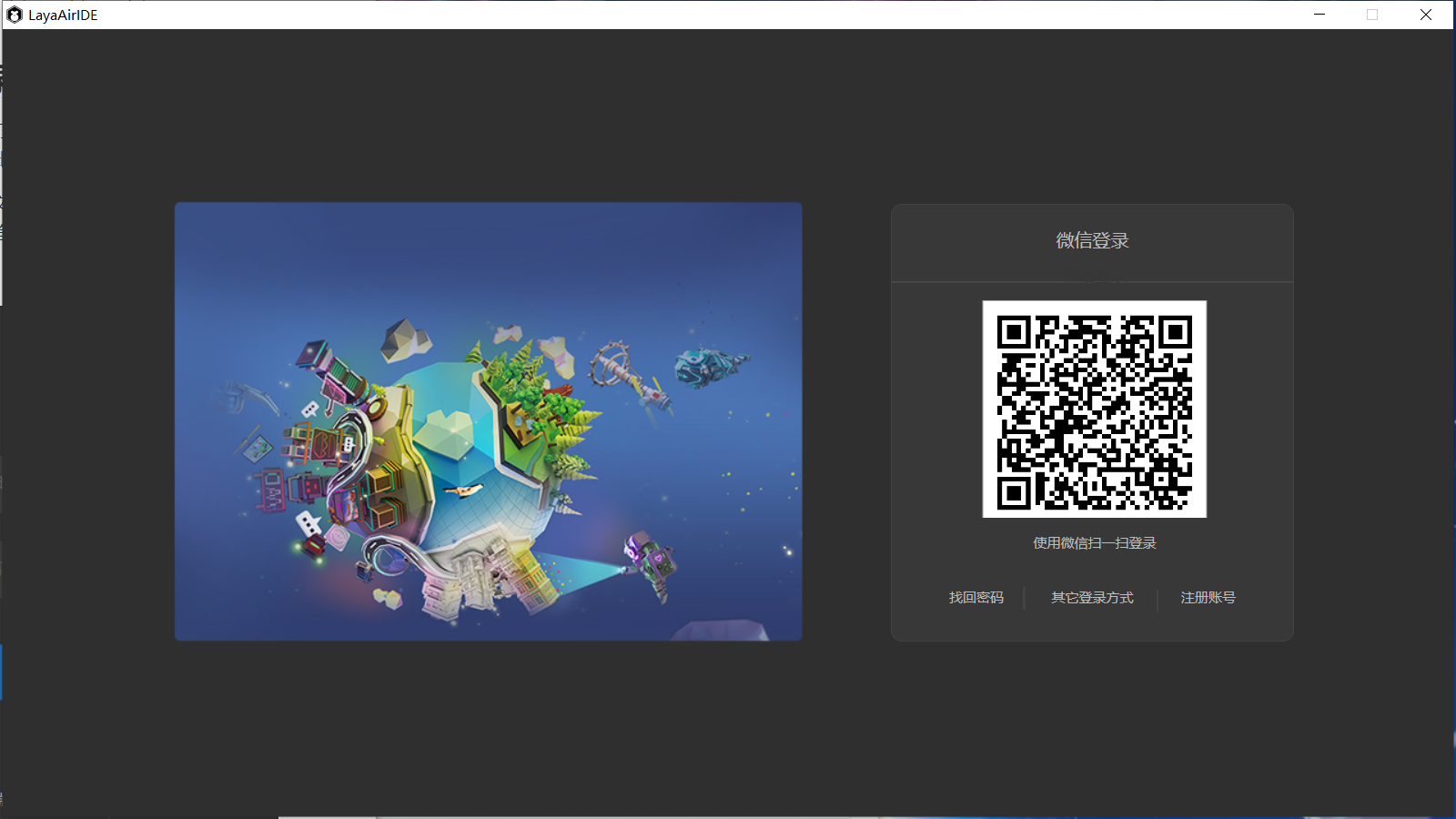The height and width of the screenshot is (819, 1456).
Task: Click the maximize window button
Action: point(1372,15)
